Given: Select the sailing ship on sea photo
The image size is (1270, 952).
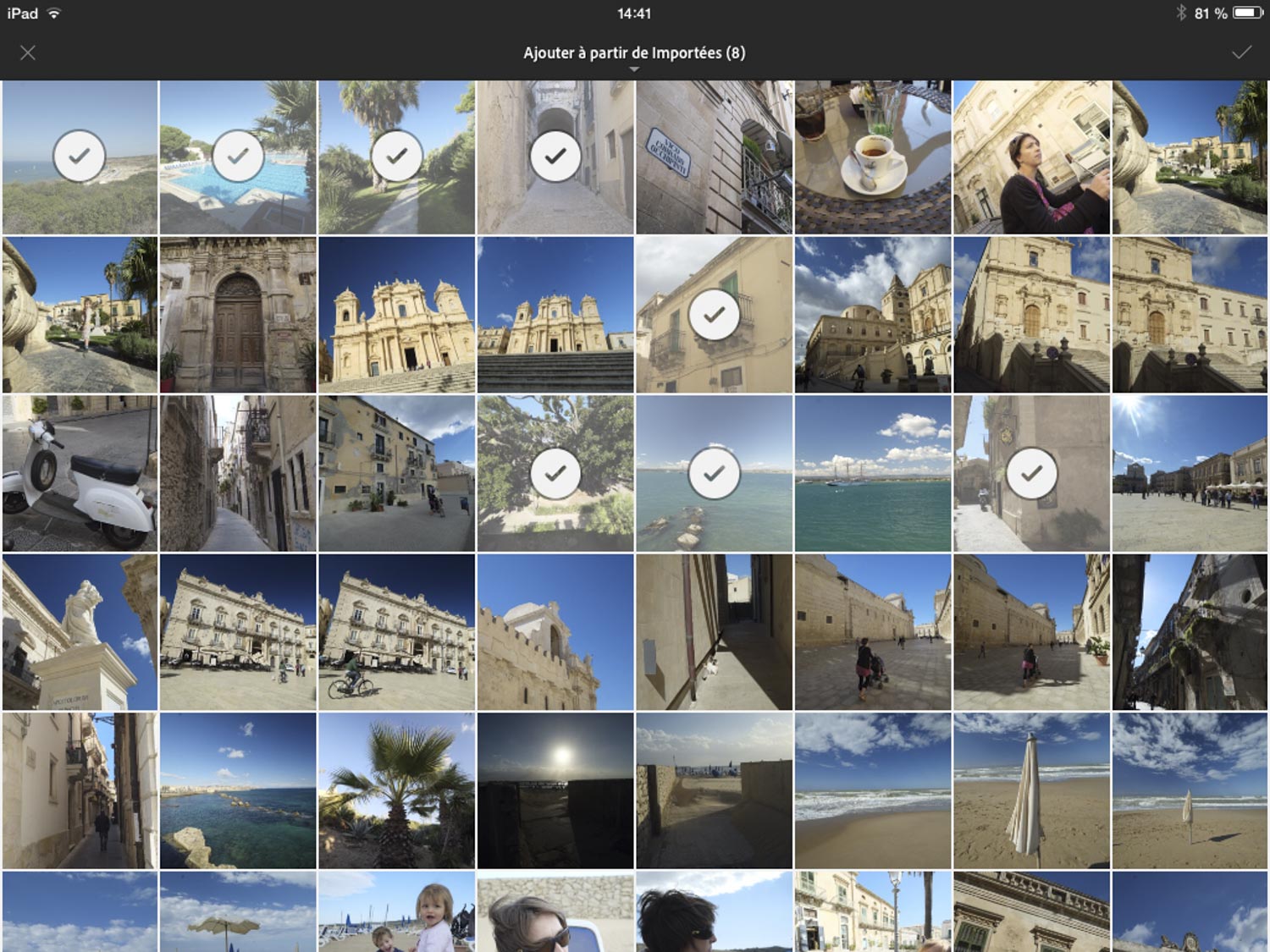Looking at the screenshot, I should [873, 473].
